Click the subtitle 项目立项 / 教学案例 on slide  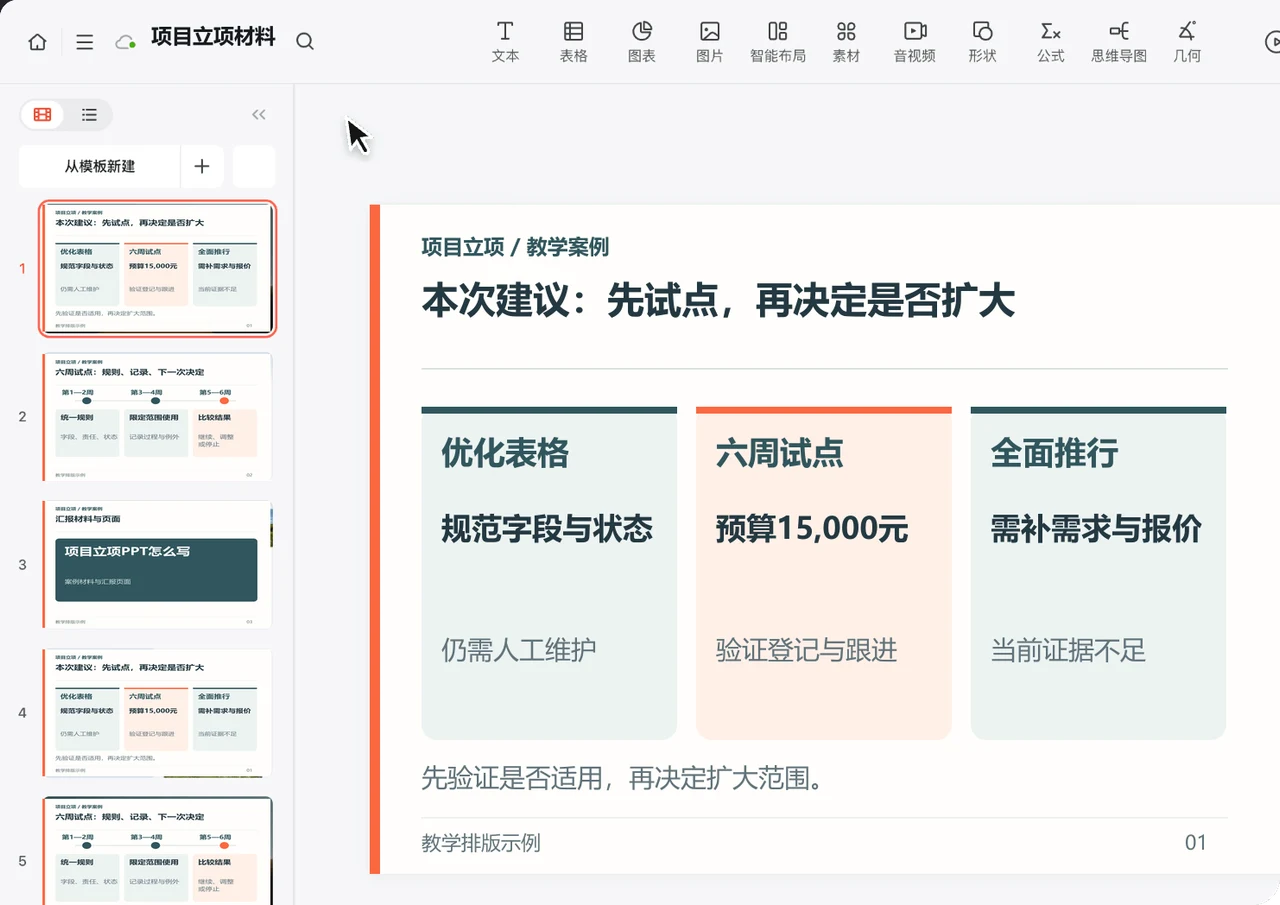coord(515,247)
